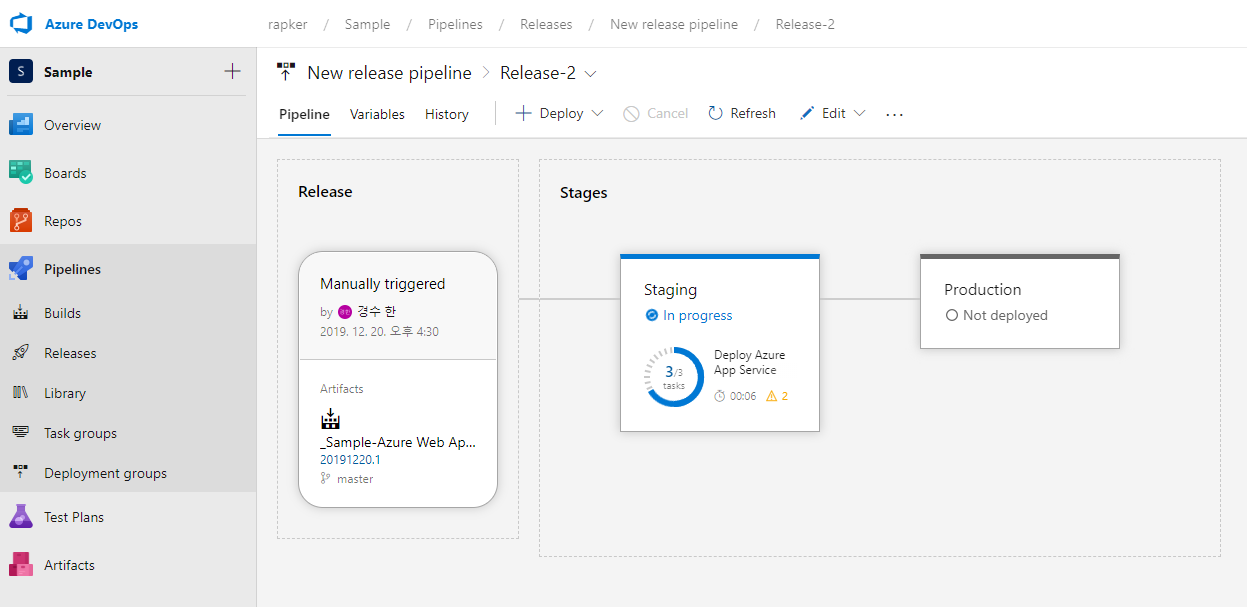The image size is (1247, 607).
Task: Click the build artifact download icon
Action: tap(331, 419)
